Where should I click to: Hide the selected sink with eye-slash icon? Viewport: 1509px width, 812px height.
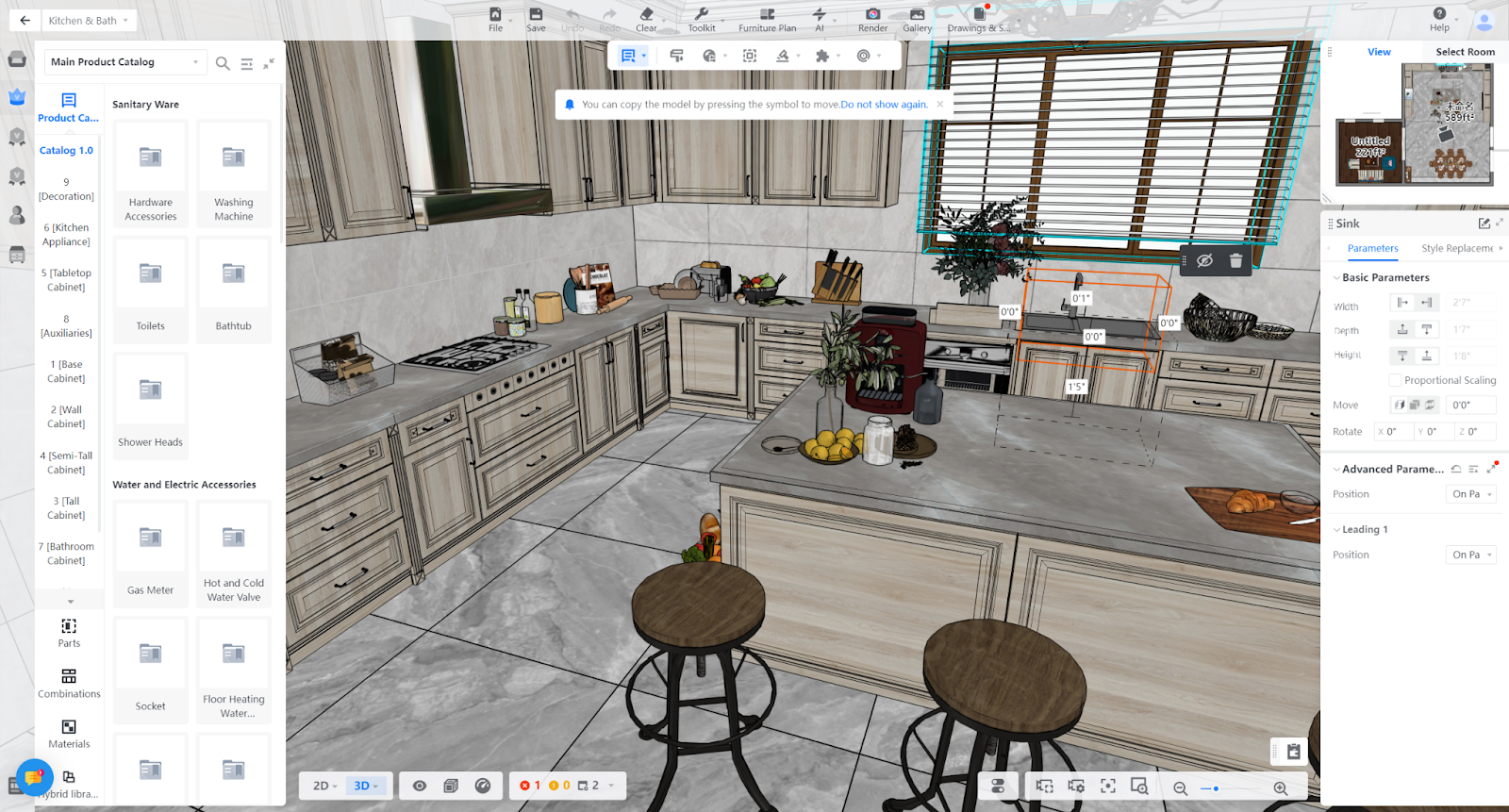[1204, 260]
